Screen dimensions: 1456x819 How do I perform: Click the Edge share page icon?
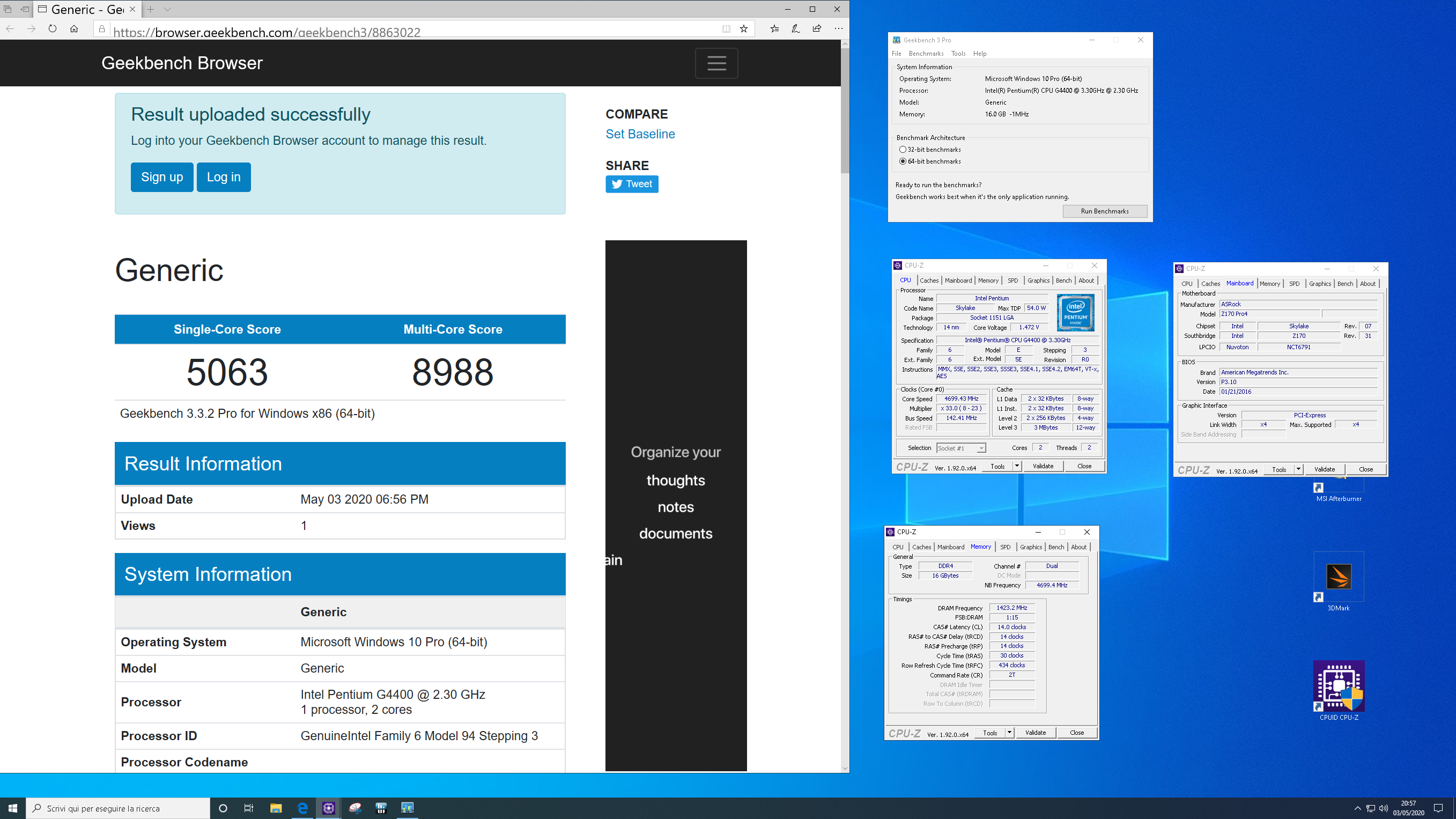[x=817, y=29]
